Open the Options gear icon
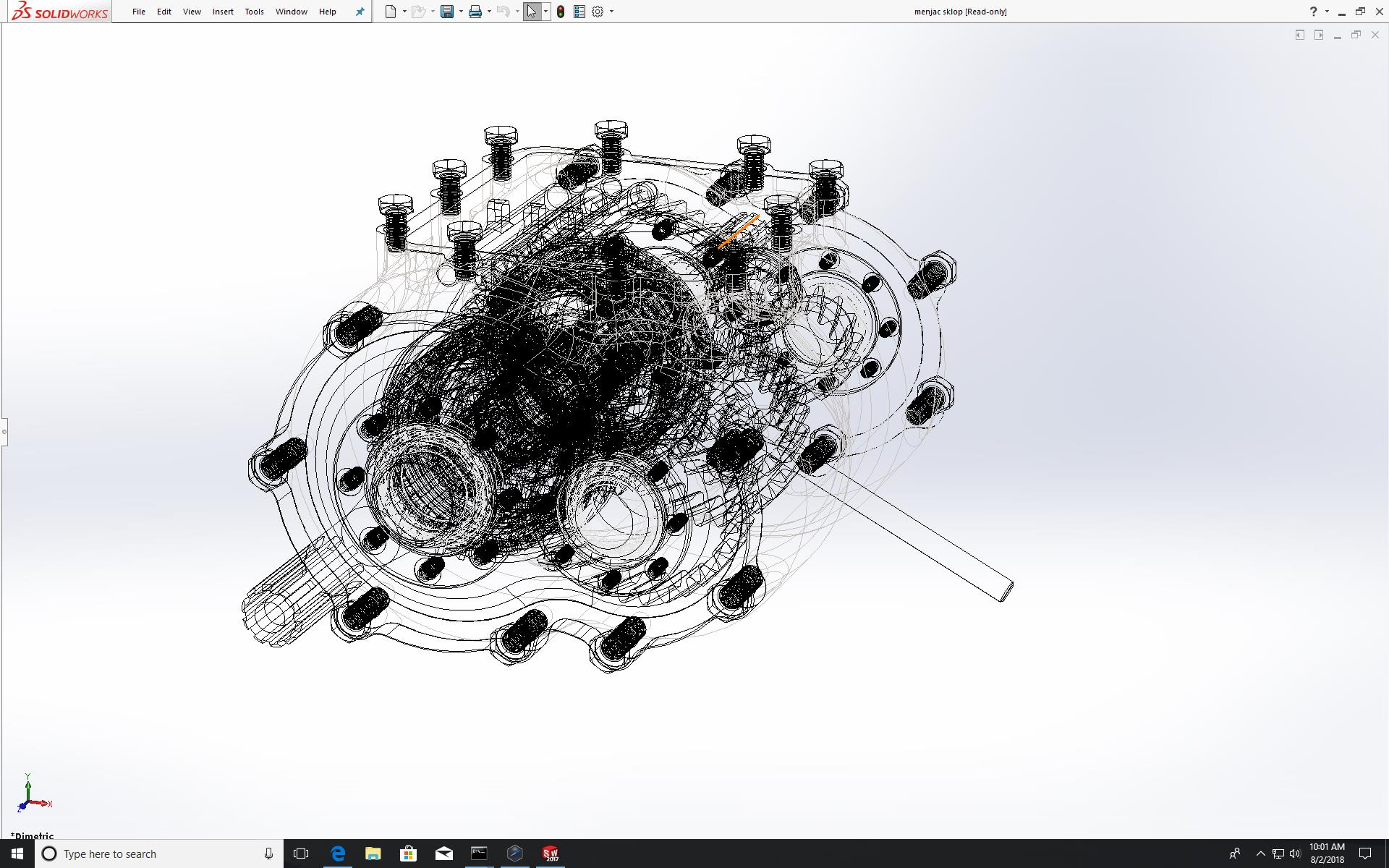The width and height of the screenshot is (1389, 868). coord(598,12)
